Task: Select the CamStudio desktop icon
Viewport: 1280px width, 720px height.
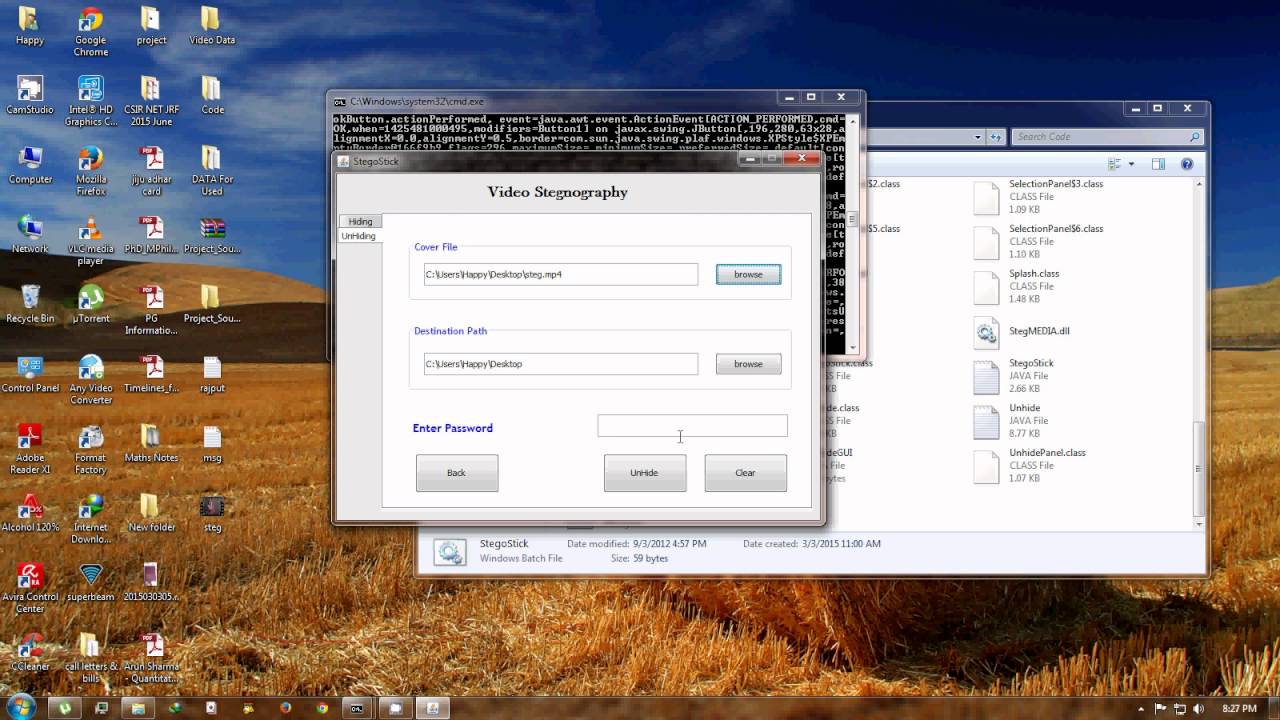Action: point(30,95)
